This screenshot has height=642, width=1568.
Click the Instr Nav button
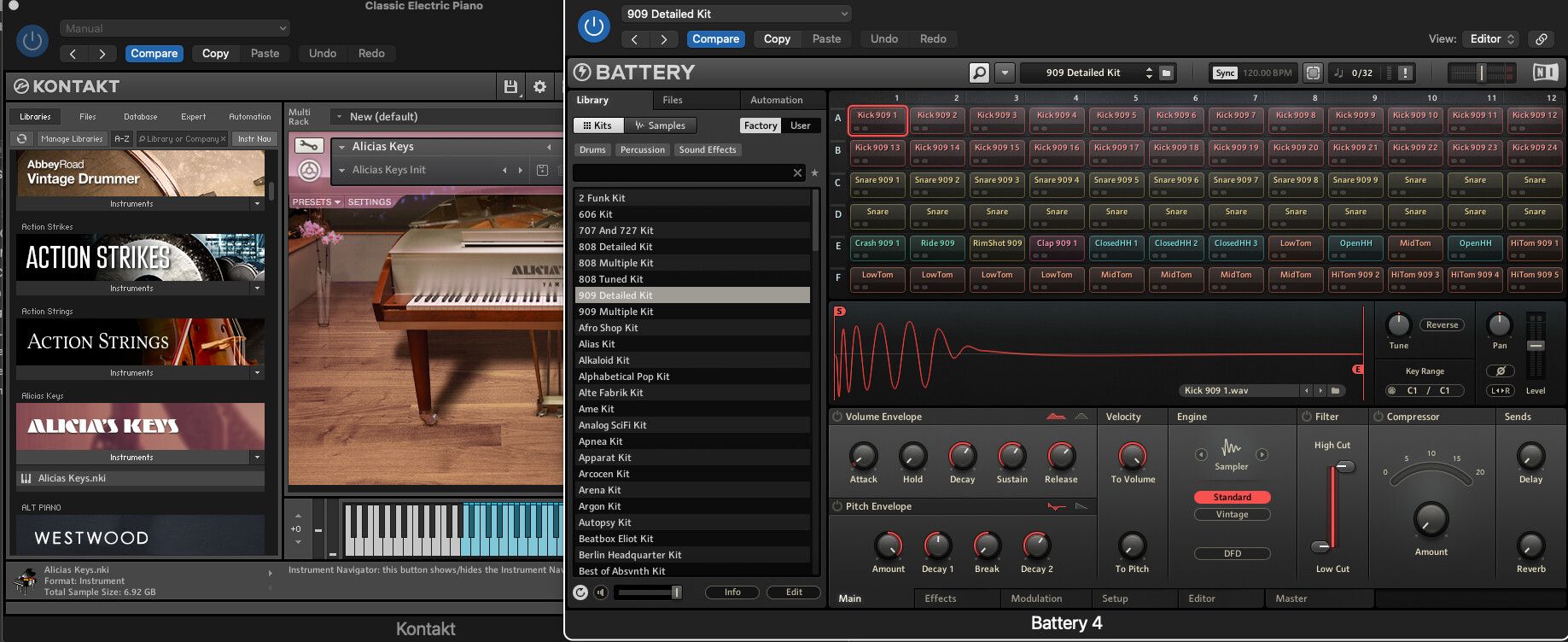click(x=254, y=138)
